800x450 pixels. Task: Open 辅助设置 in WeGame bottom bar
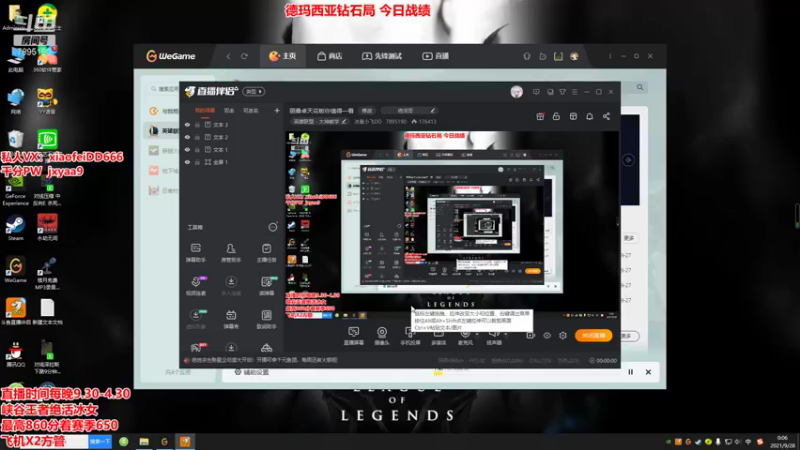(x=252, y=372)
